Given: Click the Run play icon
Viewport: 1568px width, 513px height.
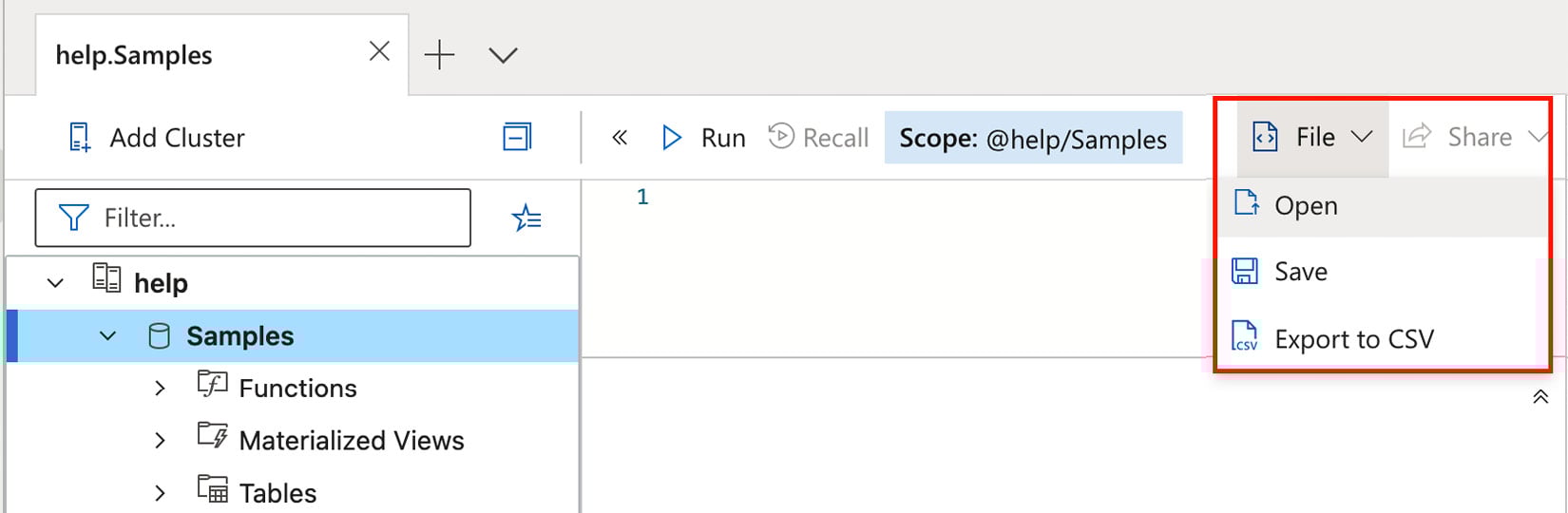Looking at the screenshot, I should (x=672, y=138).
